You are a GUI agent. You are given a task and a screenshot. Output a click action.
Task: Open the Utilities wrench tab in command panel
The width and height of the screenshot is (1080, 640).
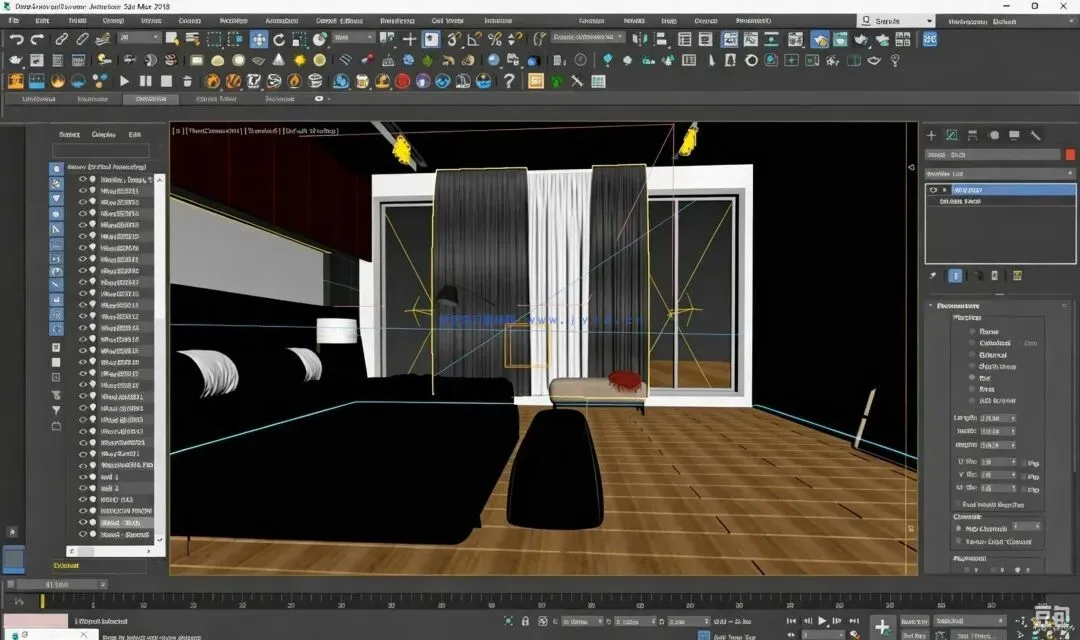(x=1035, y=135)
